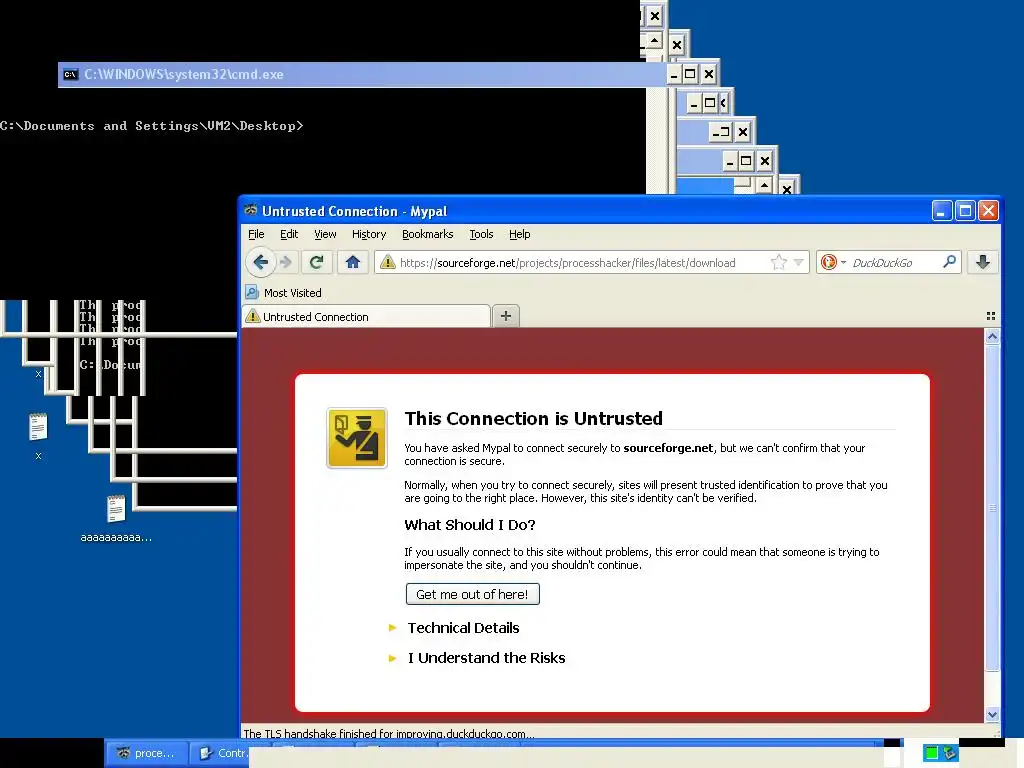Open a new tab with plus button
Image resolution: width=1024 pixels, height=768 pixels.
click(505, 316)
